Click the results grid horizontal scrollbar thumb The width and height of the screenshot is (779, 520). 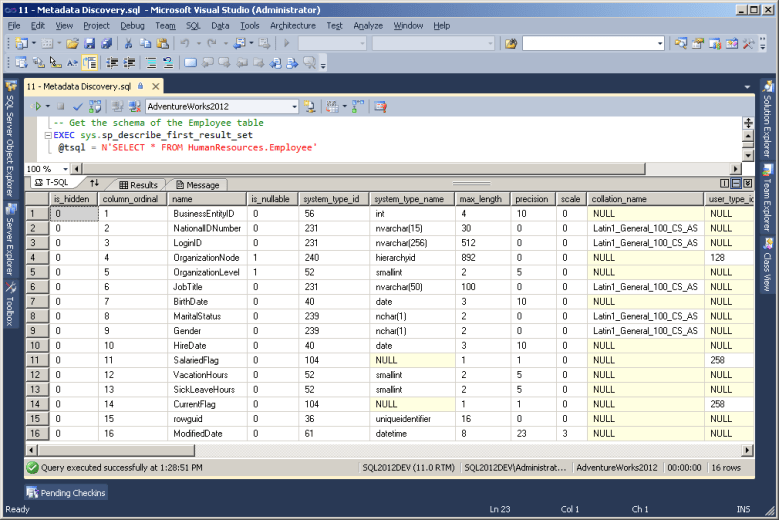tap(116, 450)
